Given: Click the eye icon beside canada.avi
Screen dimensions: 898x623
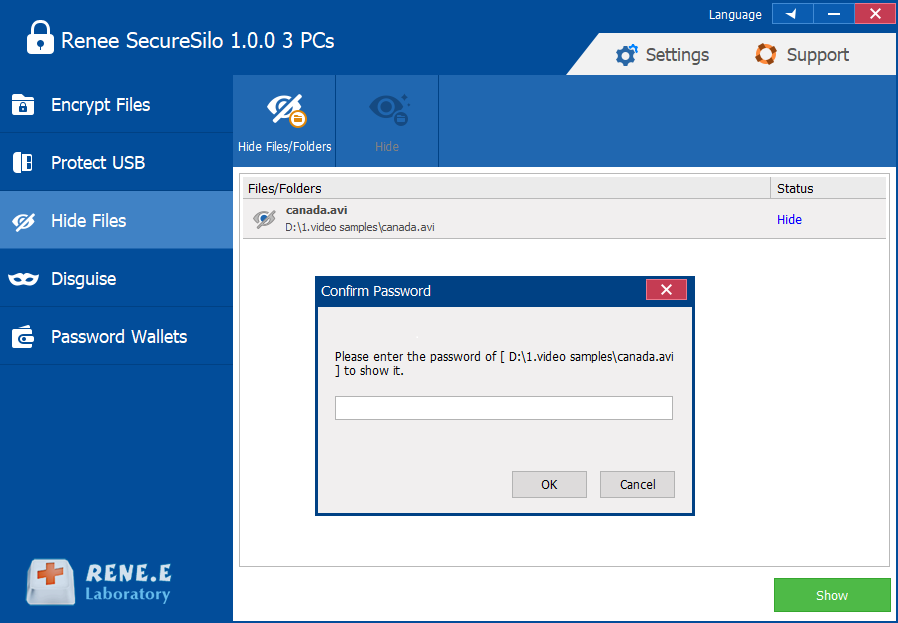Looking at the screenshot, I should click(x=264, y=219).
